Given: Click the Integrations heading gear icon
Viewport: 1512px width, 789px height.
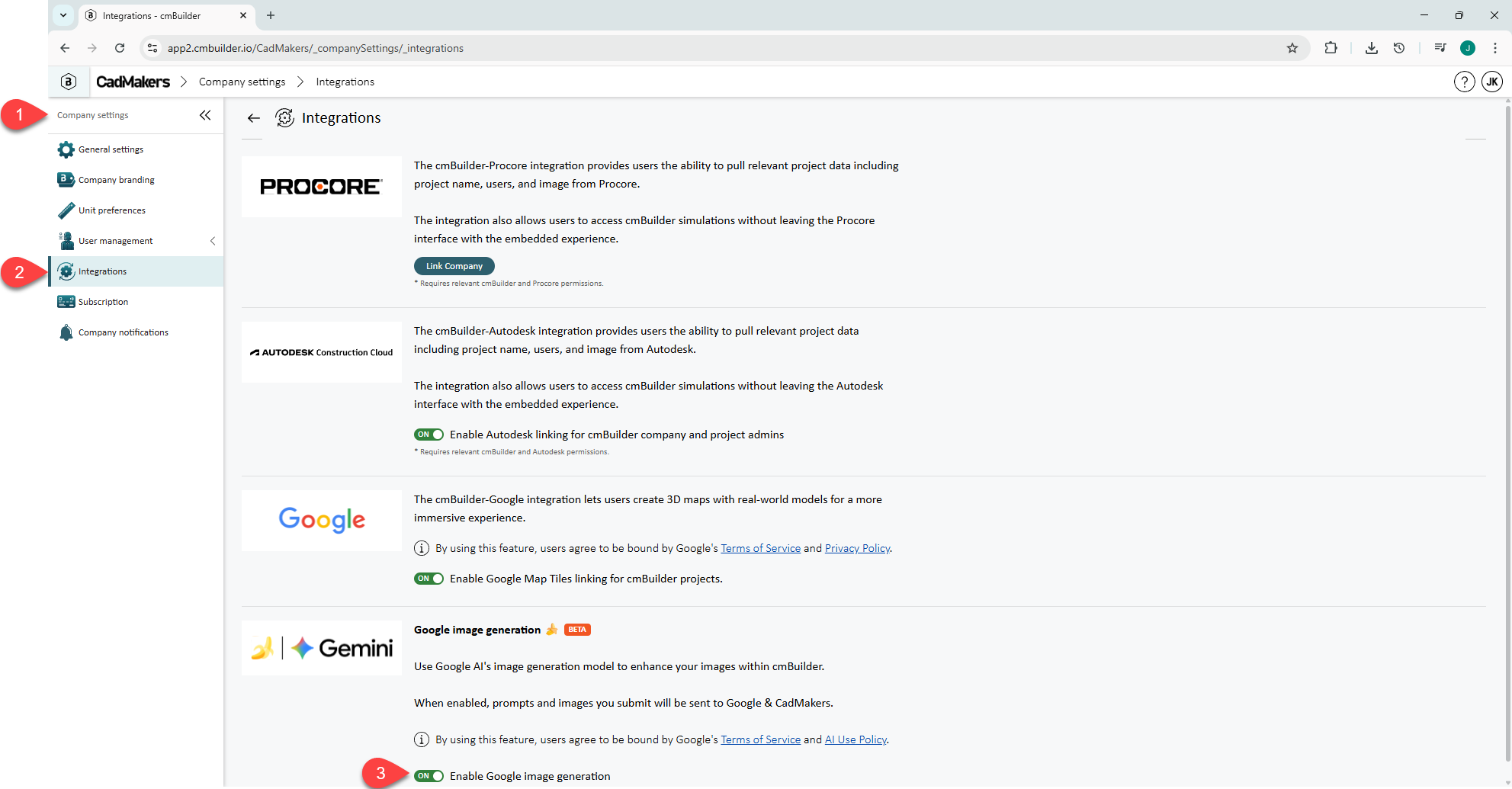Looking at the screenshot, I should click(284, 118).
